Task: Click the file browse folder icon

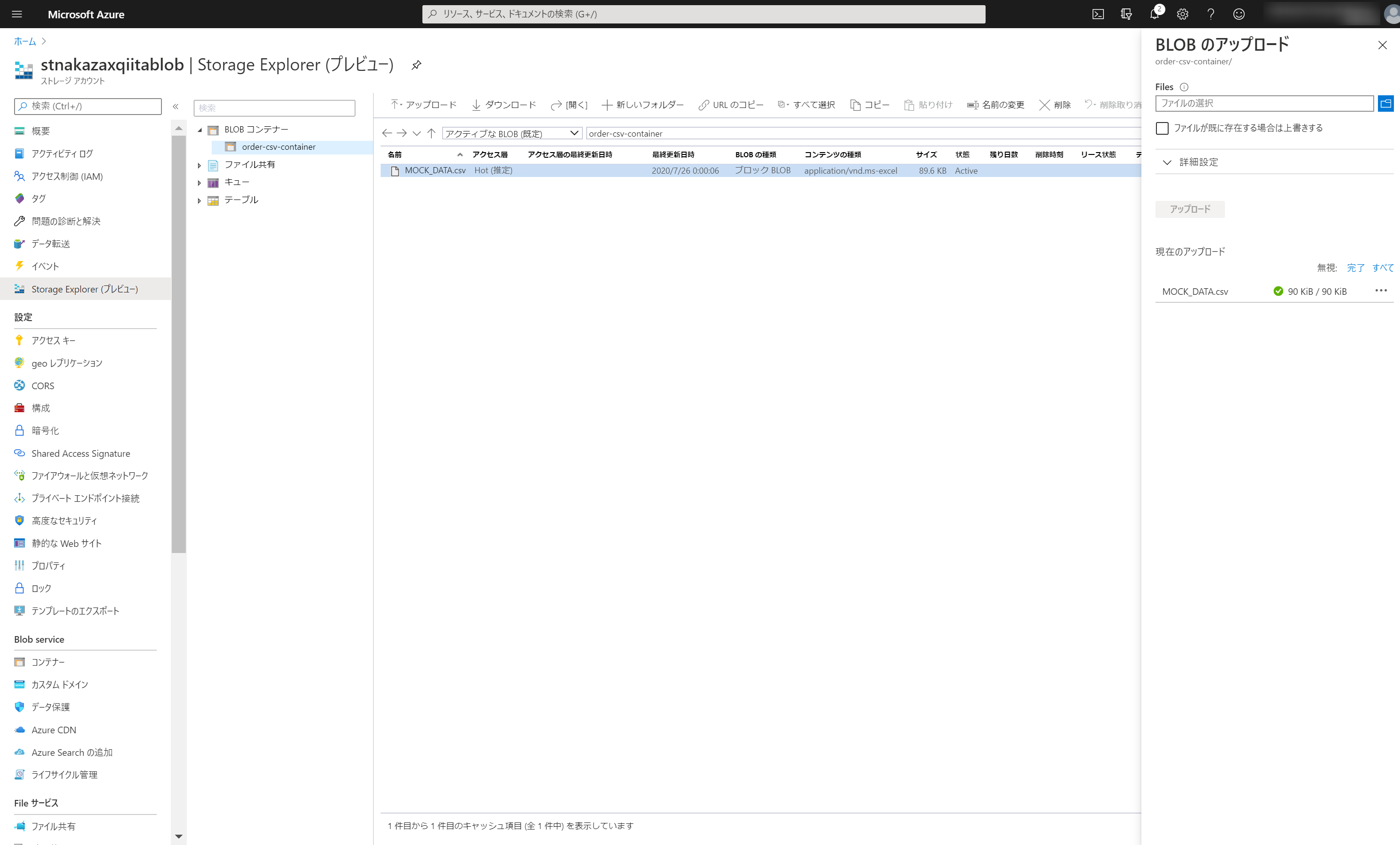Action: click(1385, 103)
